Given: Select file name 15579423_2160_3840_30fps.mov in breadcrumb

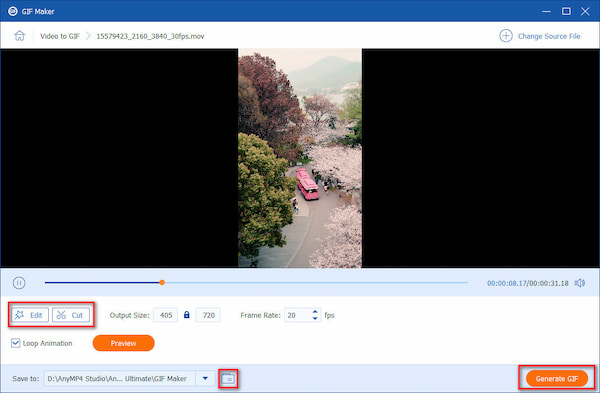Looking at the screenshot, I should tap(150, 36).
